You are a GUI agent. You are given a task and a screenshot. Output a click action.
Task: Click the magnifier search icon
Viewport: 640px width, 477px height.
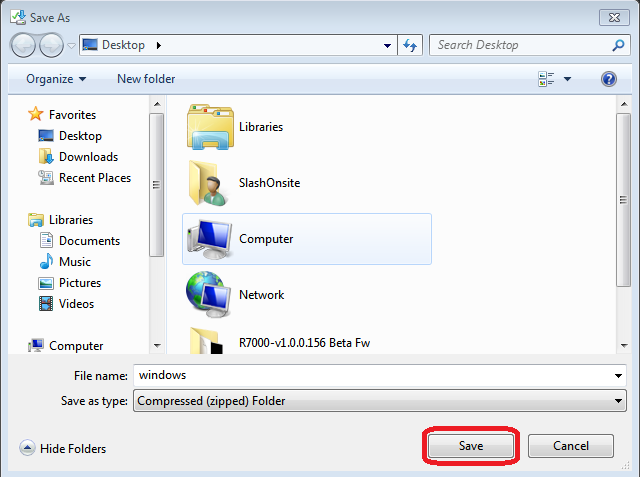(618, 45)
